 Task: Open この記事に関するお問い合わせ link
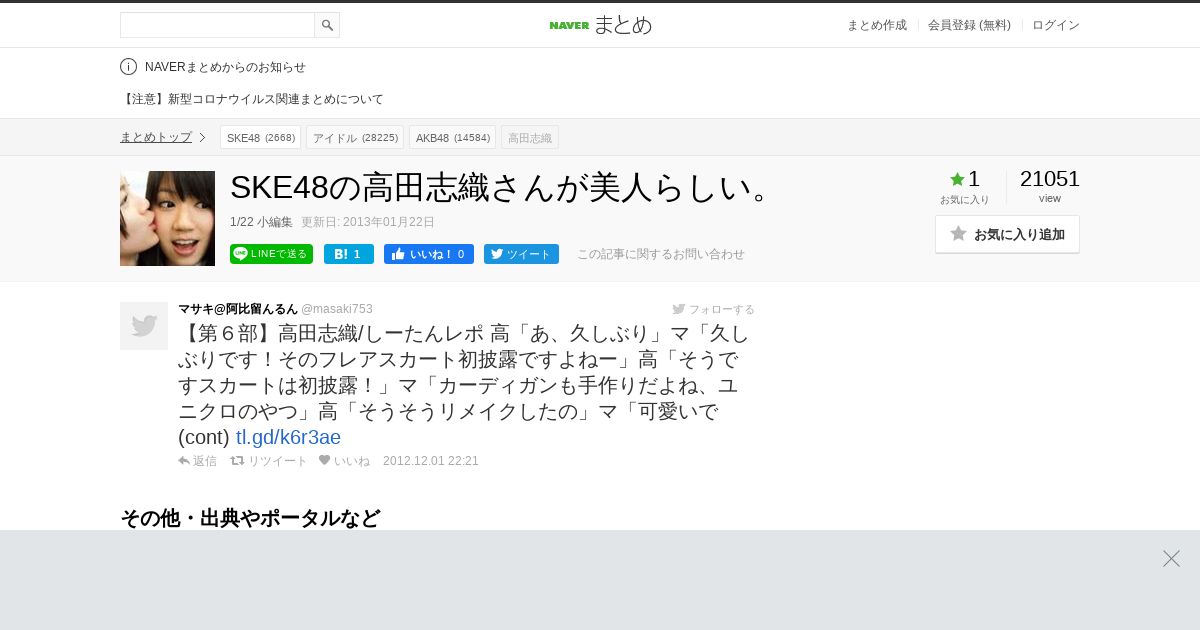pos(661,254)
